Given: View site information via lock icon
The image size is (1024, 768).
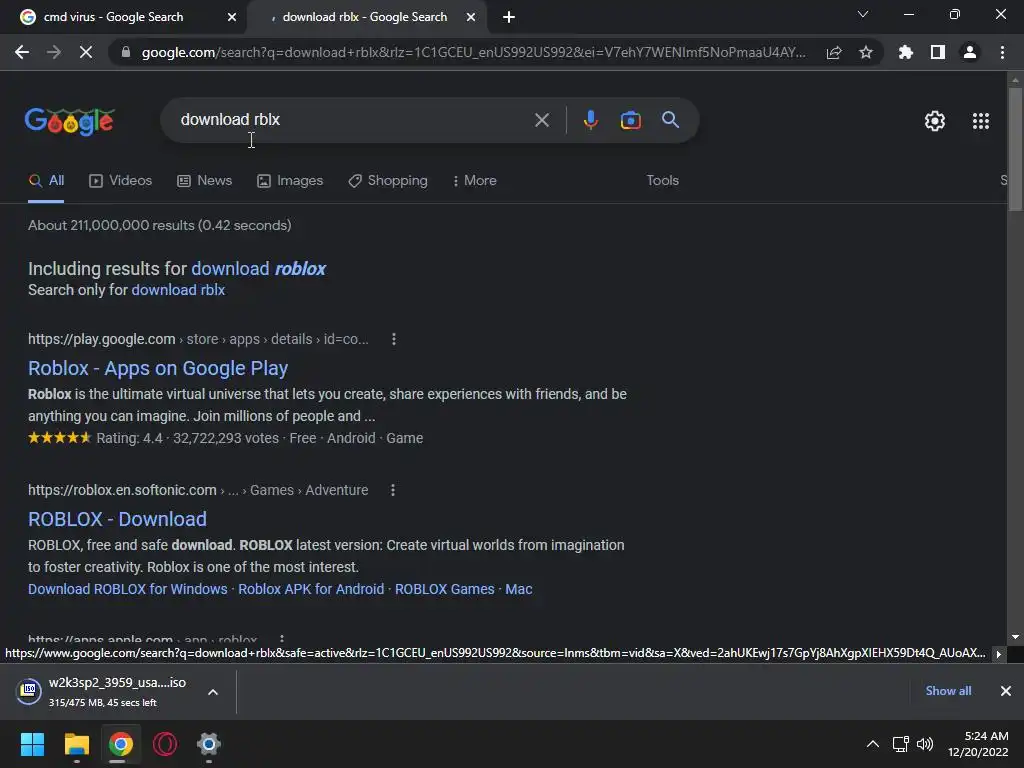Looking at the screenshot, I should [x=126, y=52].
